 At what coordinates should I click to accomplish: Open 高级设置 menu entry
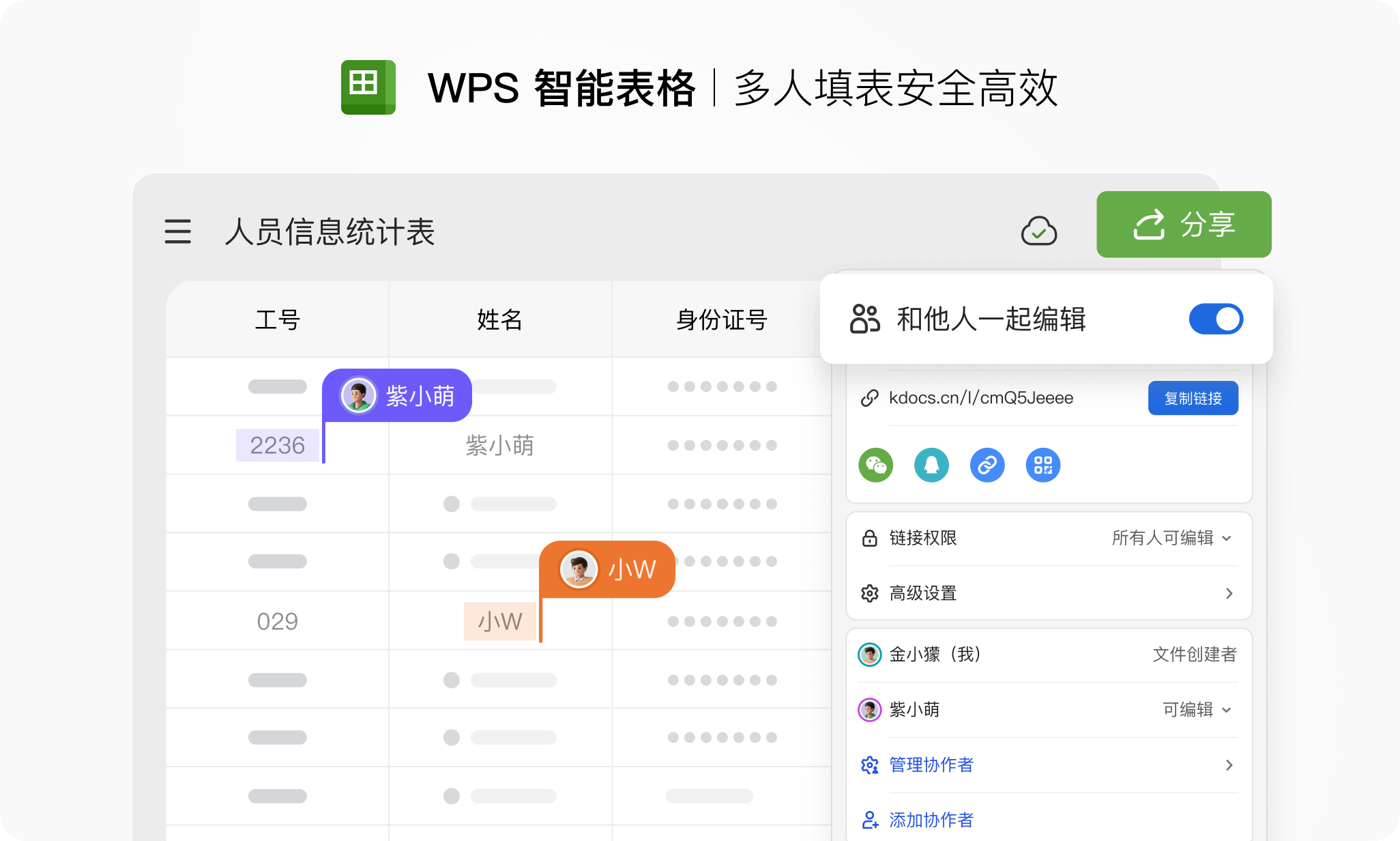coord(1049,593)
